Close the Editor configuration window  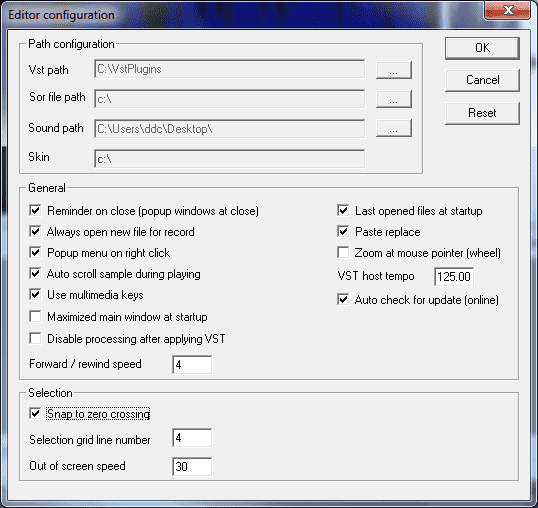click(x=508, y=11)
